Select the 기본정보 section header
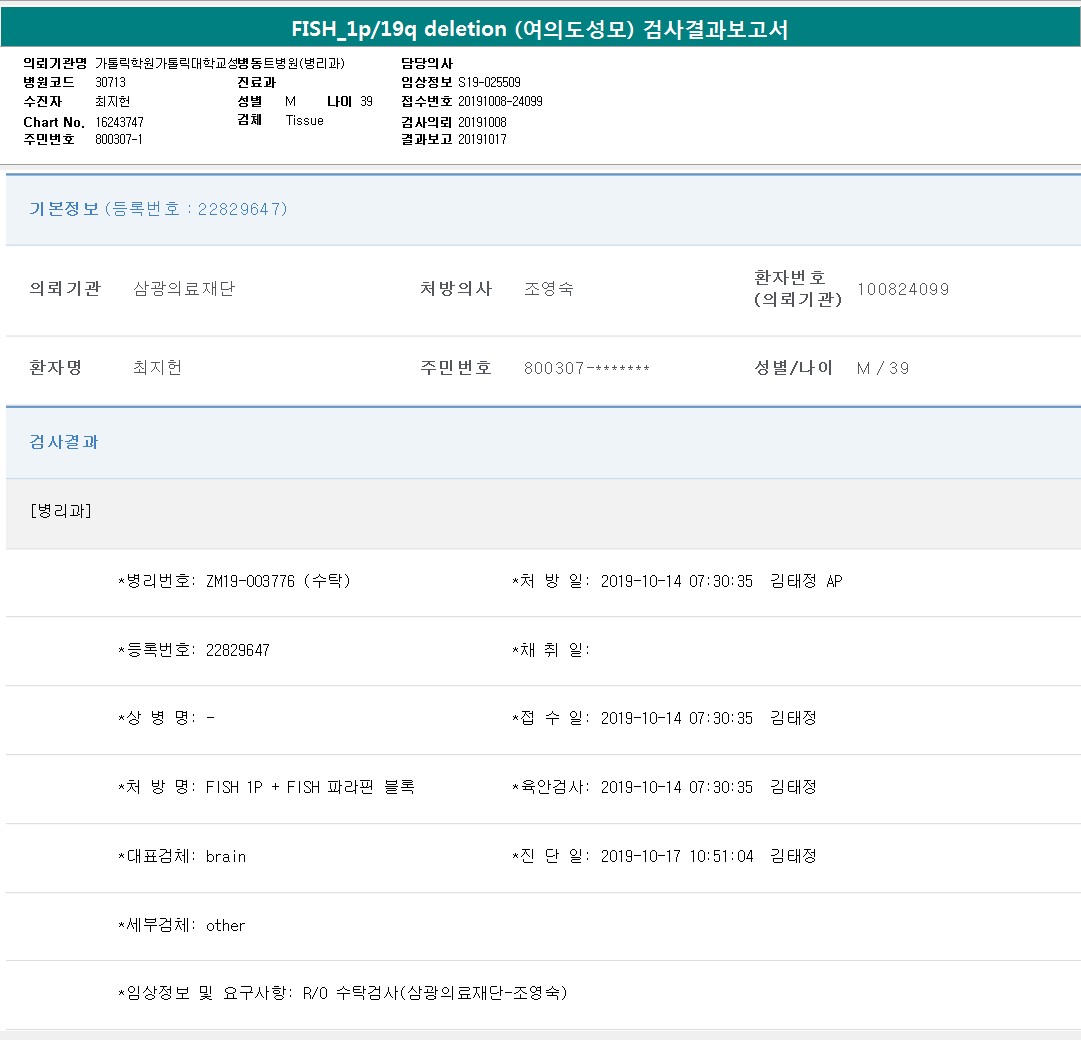The image size is (1081, 1040). [x=158, y=209]
